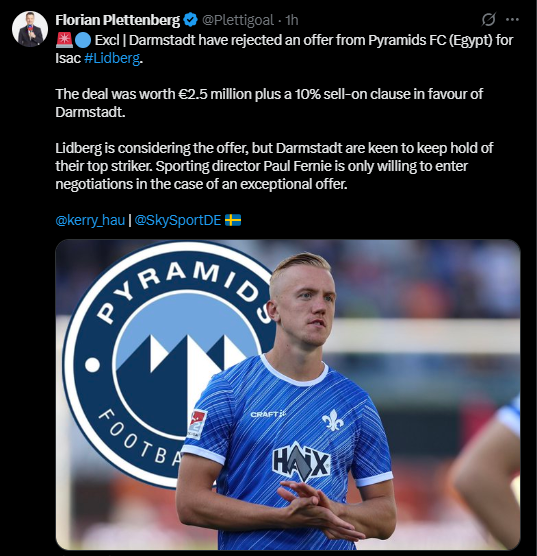Open the @kerry_hau mention
The image size is (537, 556).
pos(90,220)
